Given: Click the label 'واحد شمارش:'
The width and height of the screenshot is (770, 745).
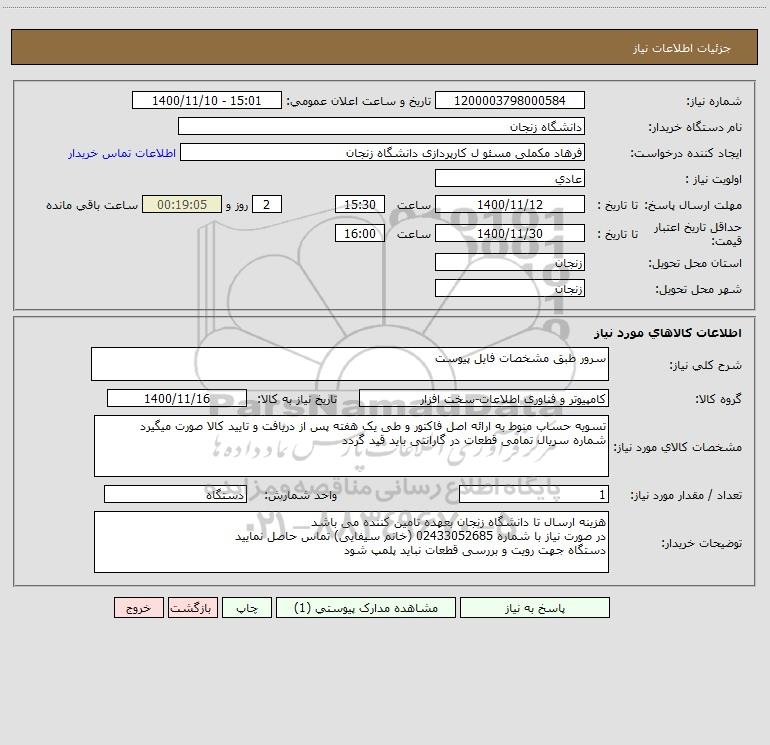Looking at the screenshot, I should point(301,495).
